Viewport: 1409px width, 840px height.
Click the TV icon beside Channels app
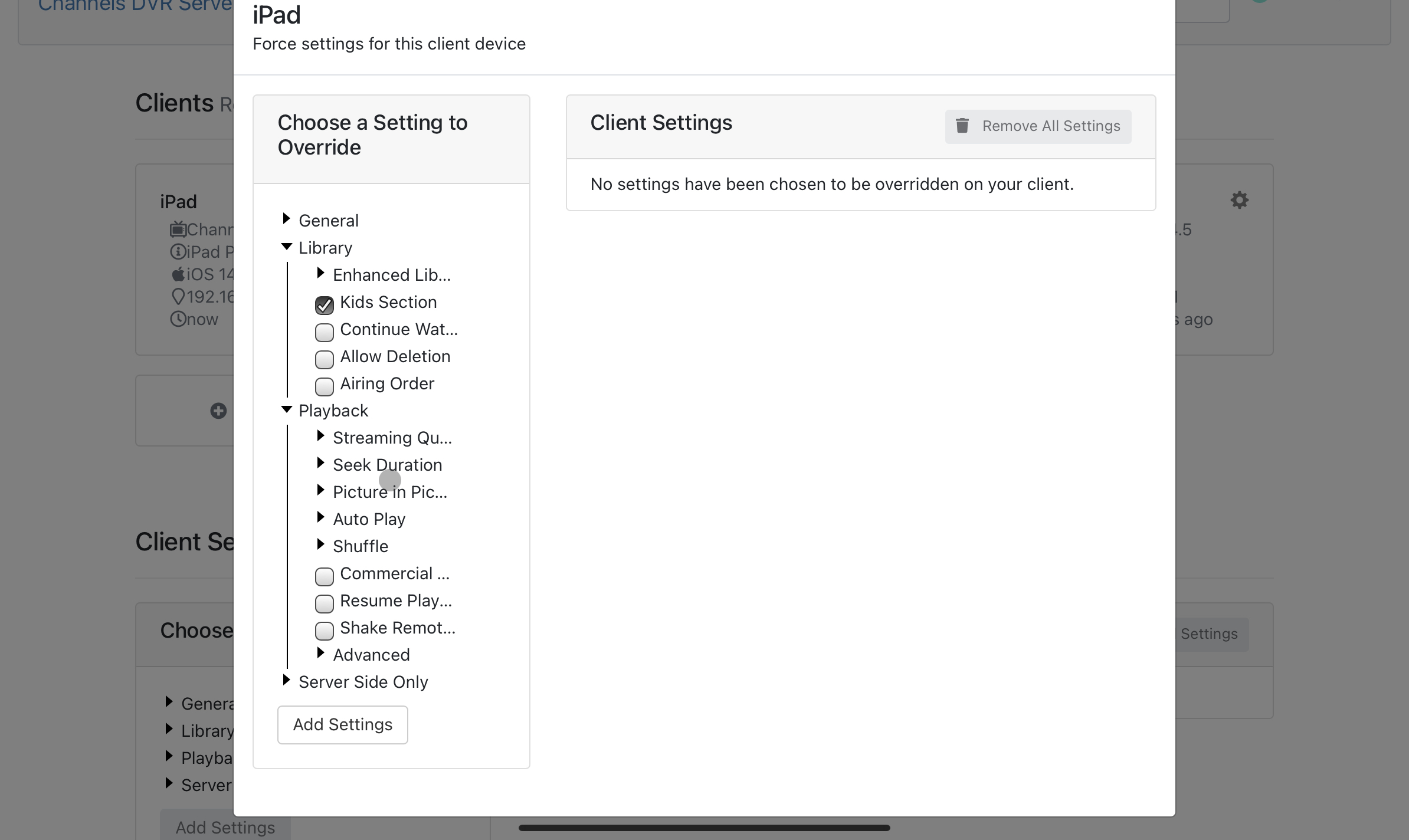point(178,229)
